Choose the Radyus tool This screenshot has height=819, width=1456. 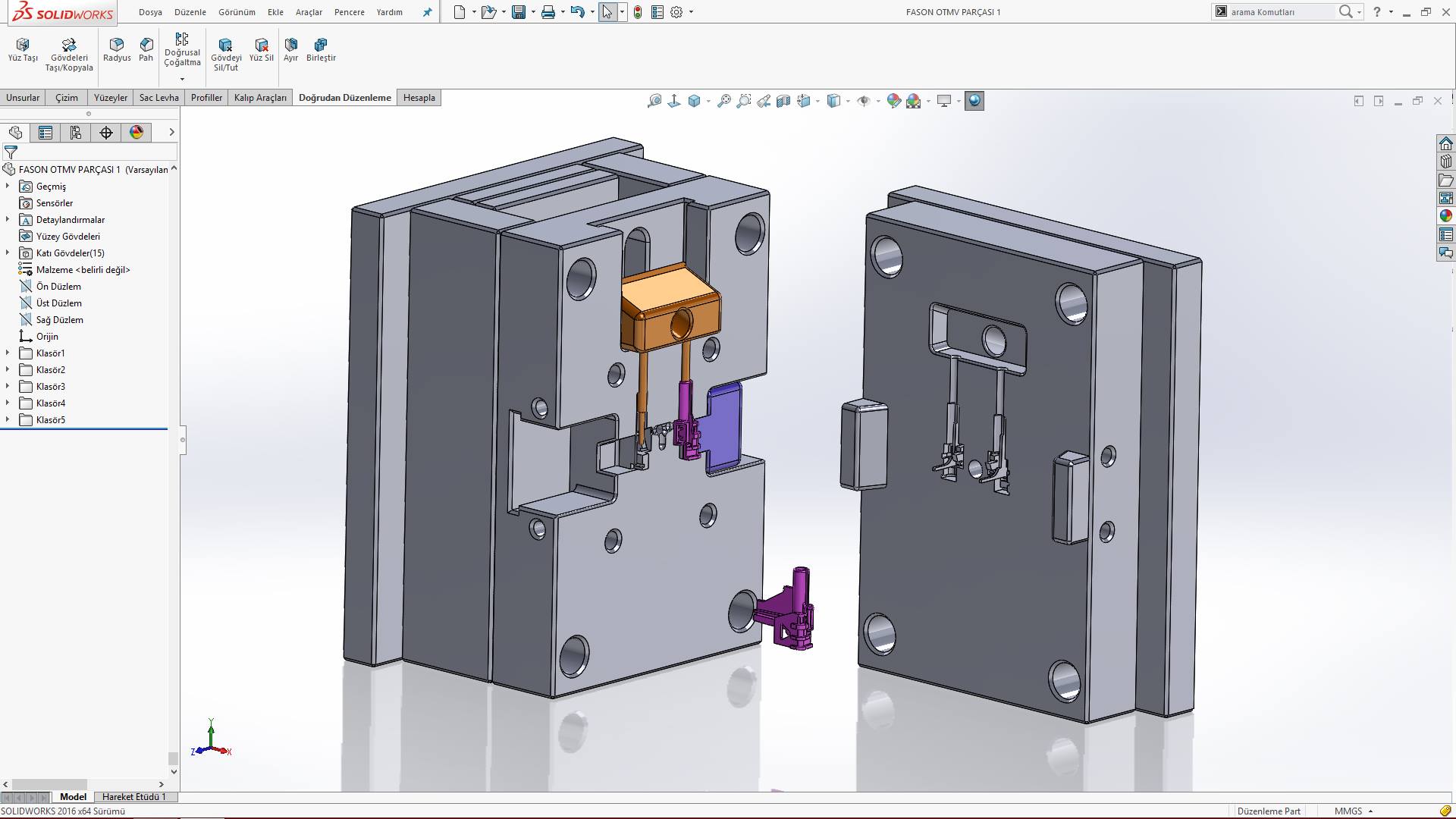click(x=117, y=50)
